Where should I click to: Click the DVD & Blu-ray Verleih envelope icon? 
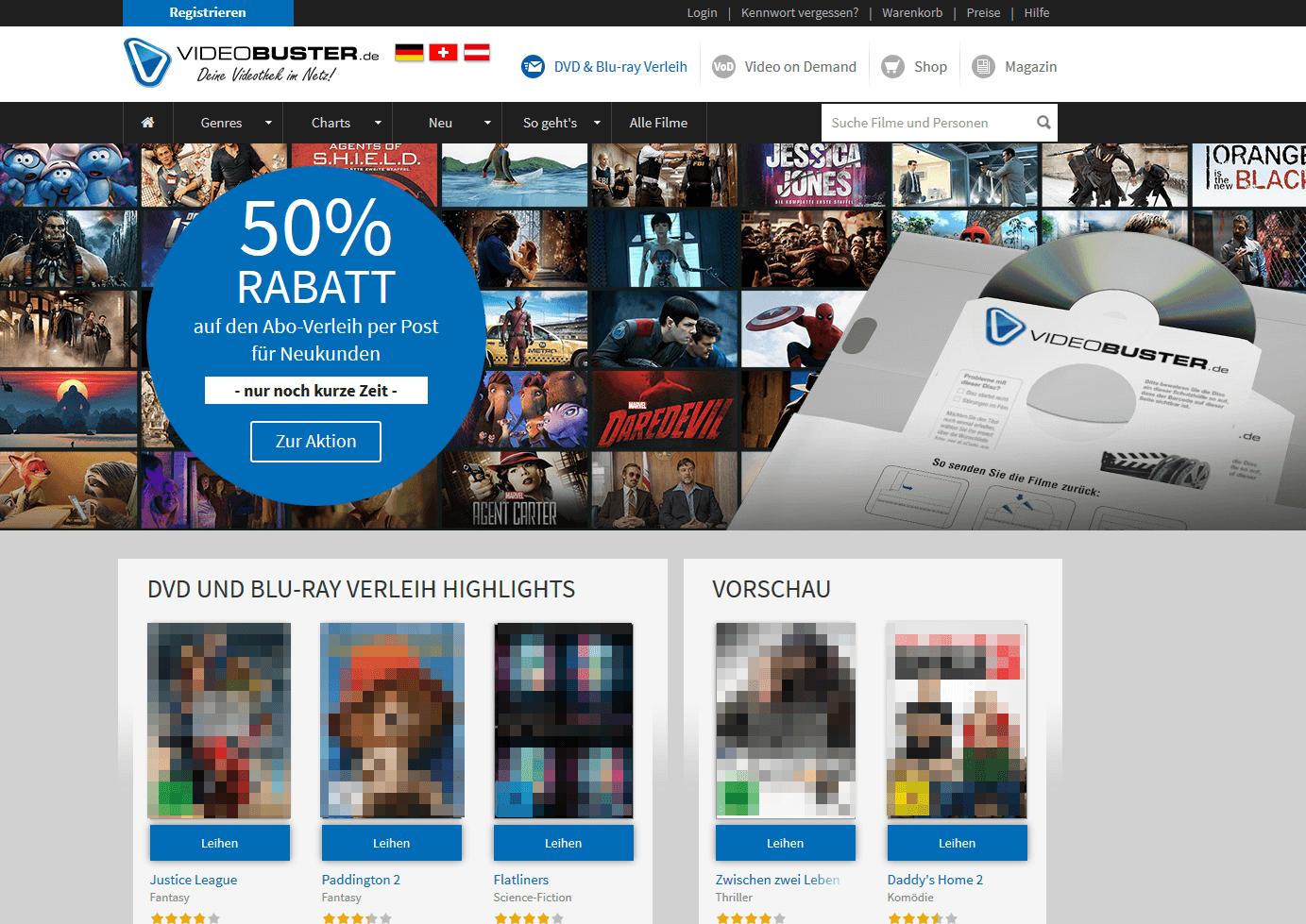(x=533, y=67)
